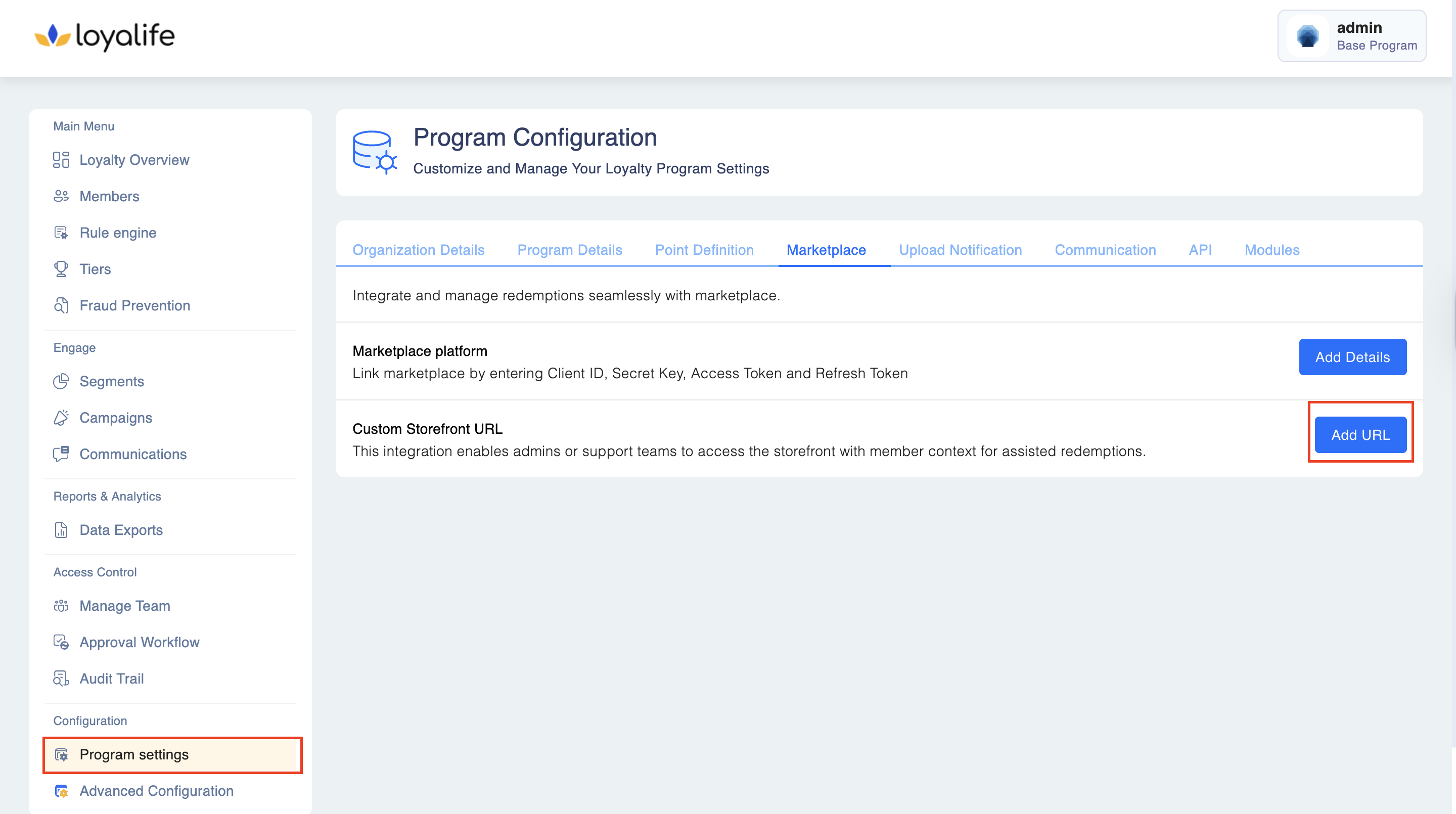Click the Members people icon
The height and width of the screenshot is (814, 1456).
(x=61, y=196)
